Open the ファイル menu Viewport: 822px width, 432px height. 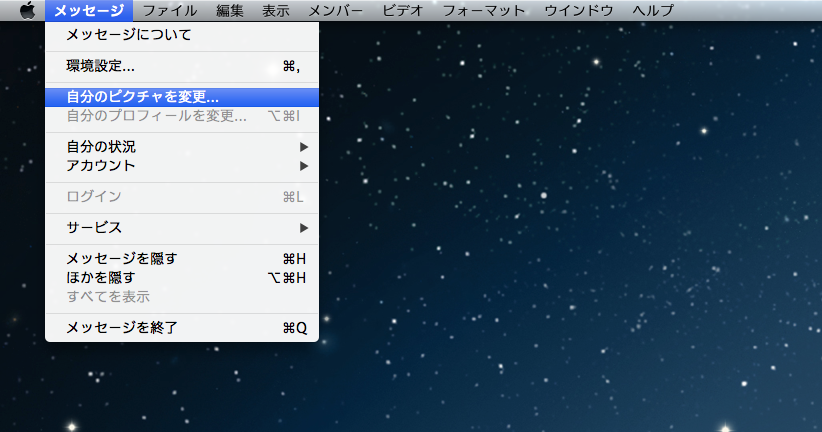pos(170,10)
